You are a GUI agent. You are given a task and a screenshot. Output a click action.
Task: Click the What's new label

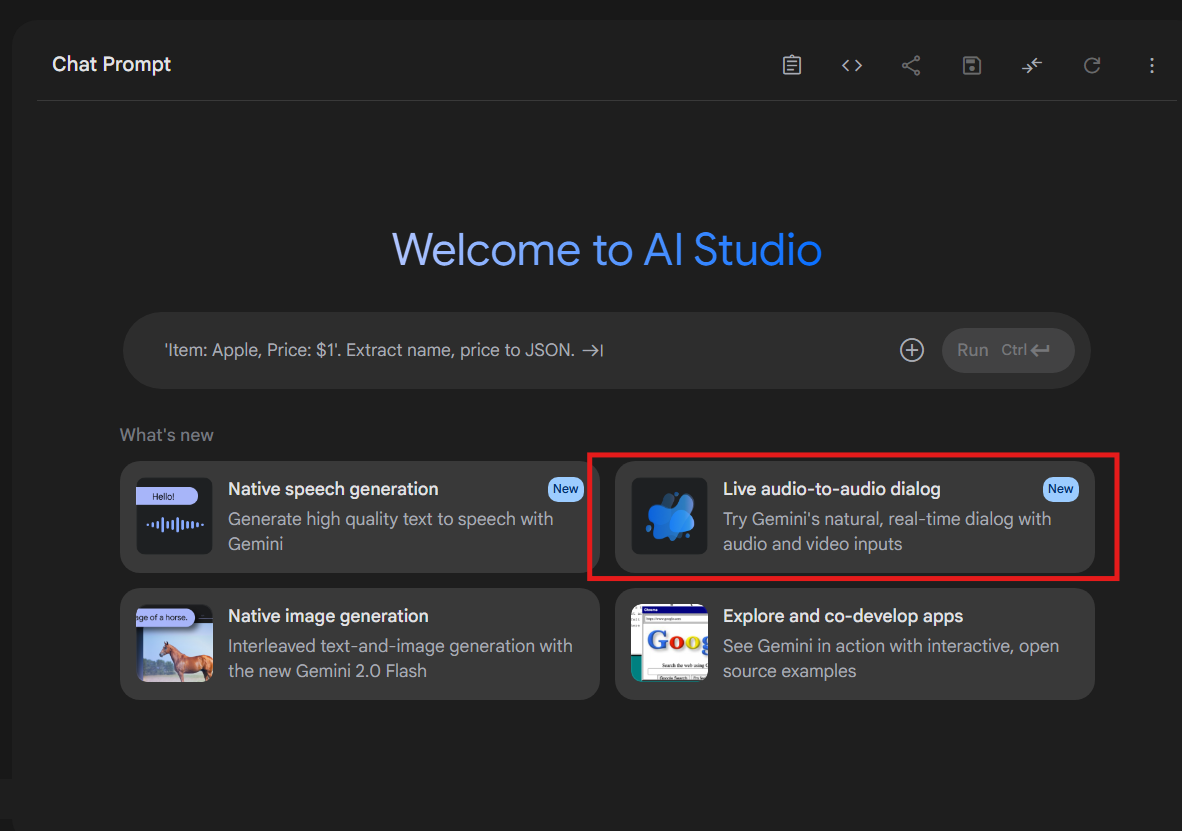pos(167,435)
